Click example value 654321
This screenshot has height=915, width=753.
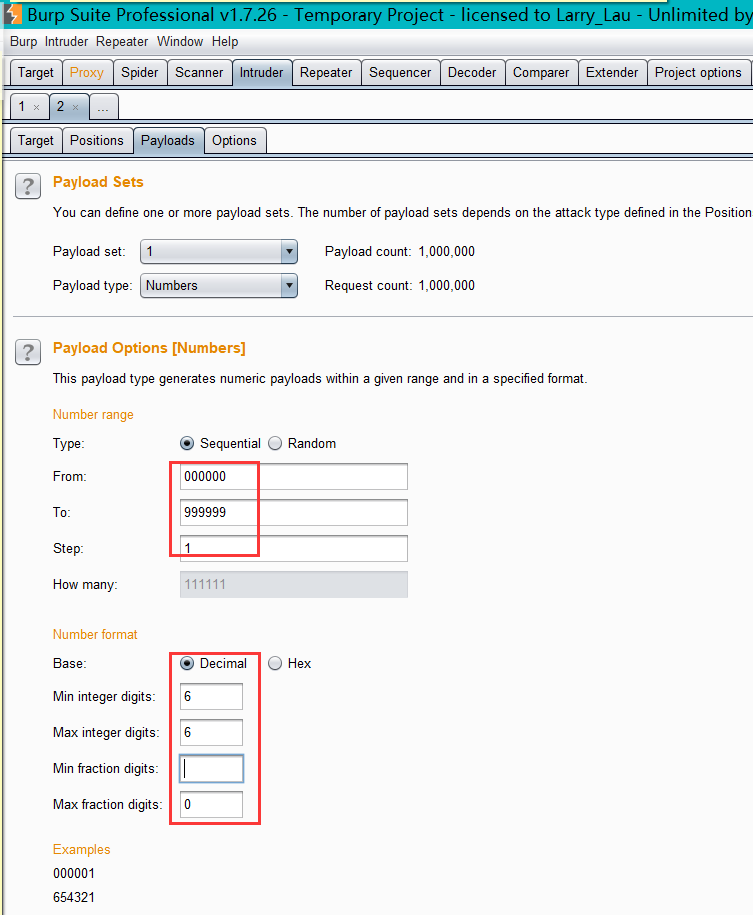click(74, 897)
